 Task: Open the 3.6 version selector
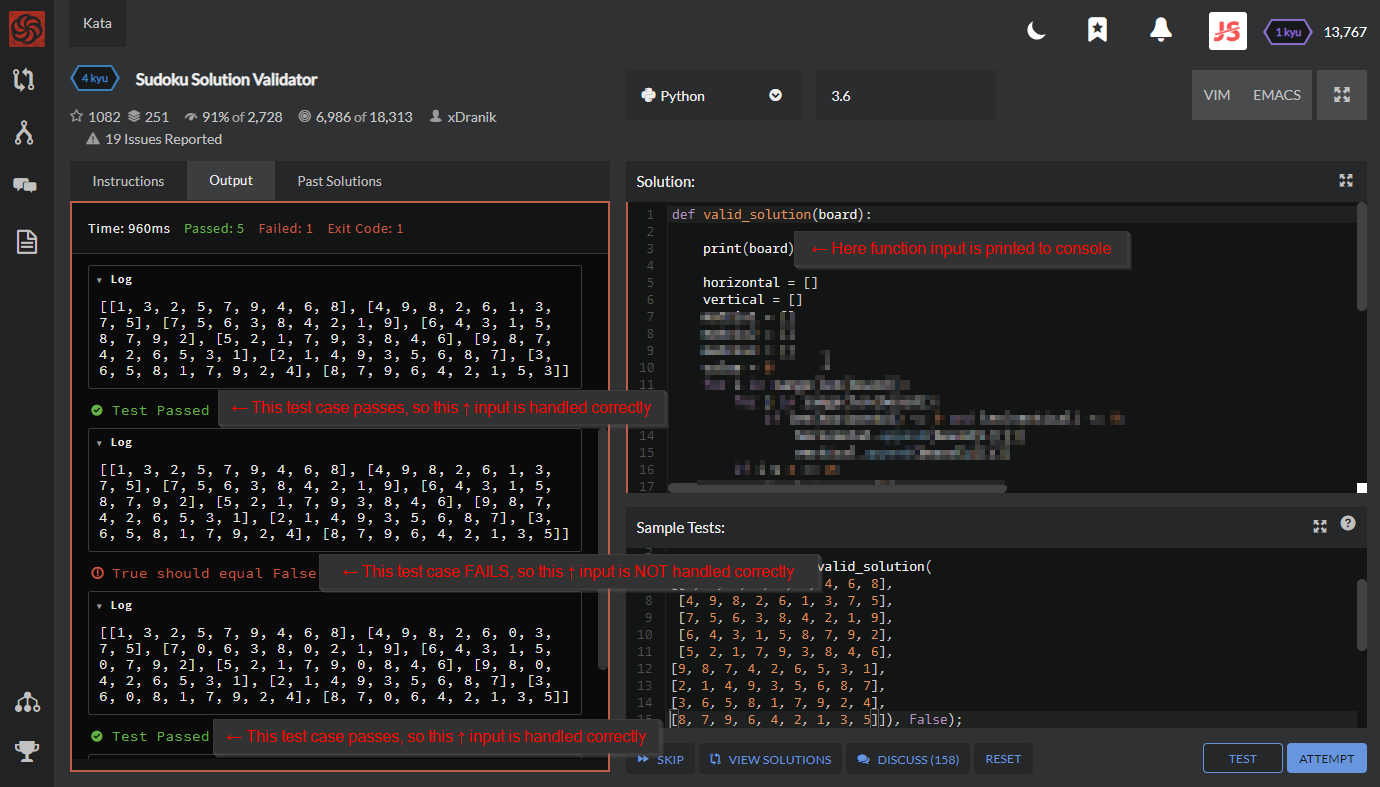pos(906,96)
